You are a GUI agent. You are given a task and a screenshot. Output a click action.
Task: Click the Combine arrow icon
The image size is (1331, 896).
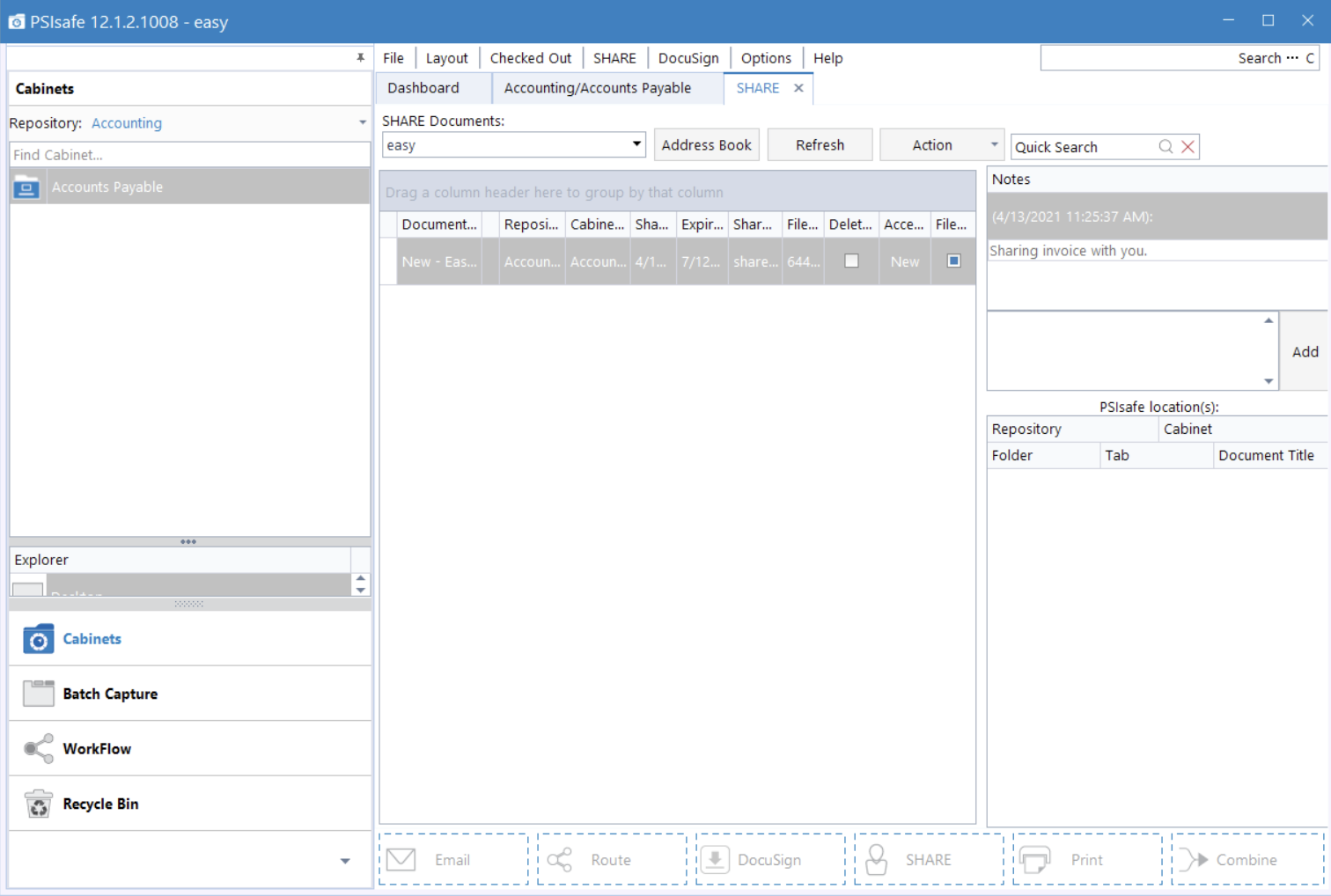pos(1194,859)
